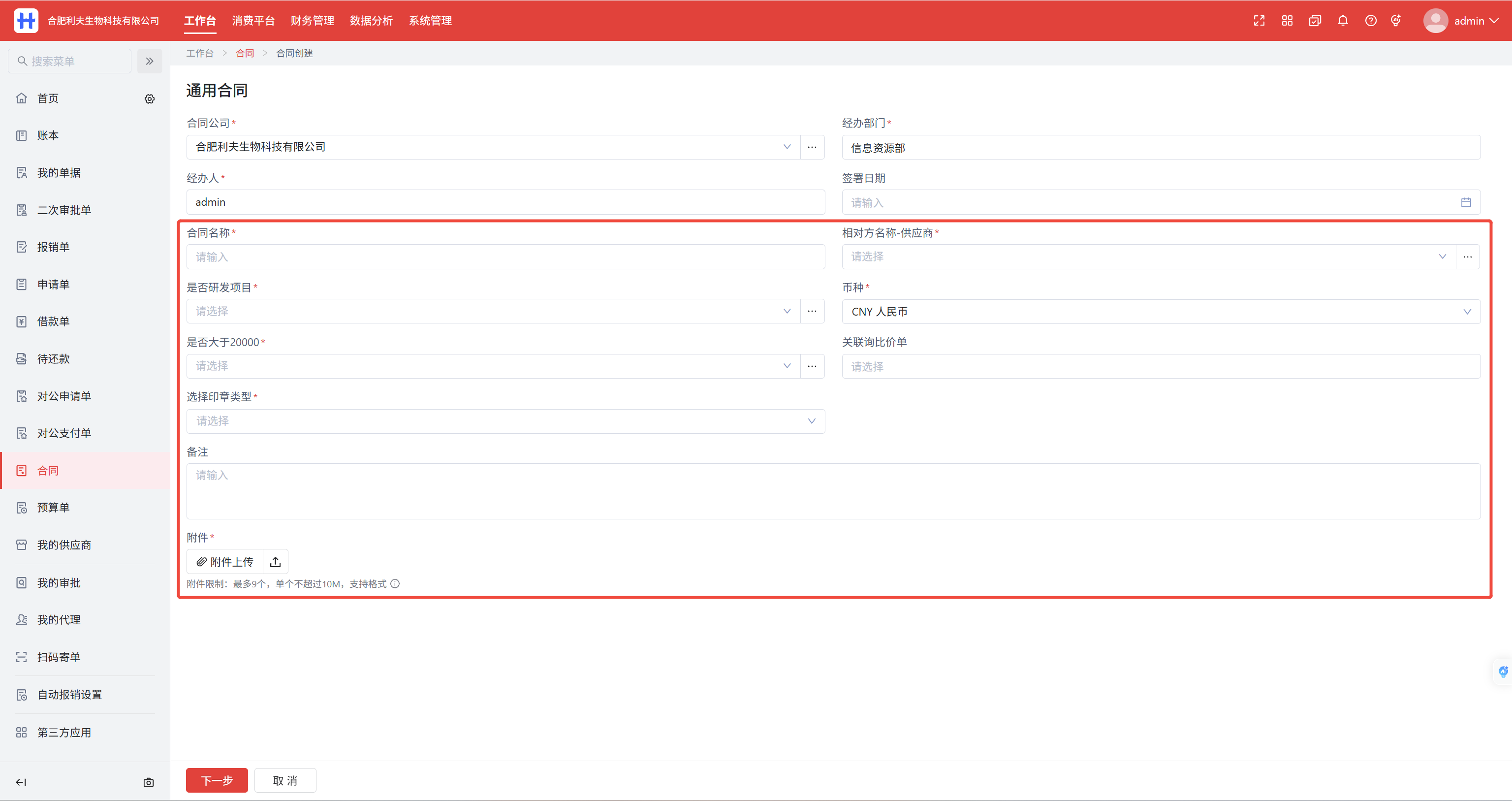
Task: Open the calendar icon in 签署日期 field
Action: coord(1466,203)
